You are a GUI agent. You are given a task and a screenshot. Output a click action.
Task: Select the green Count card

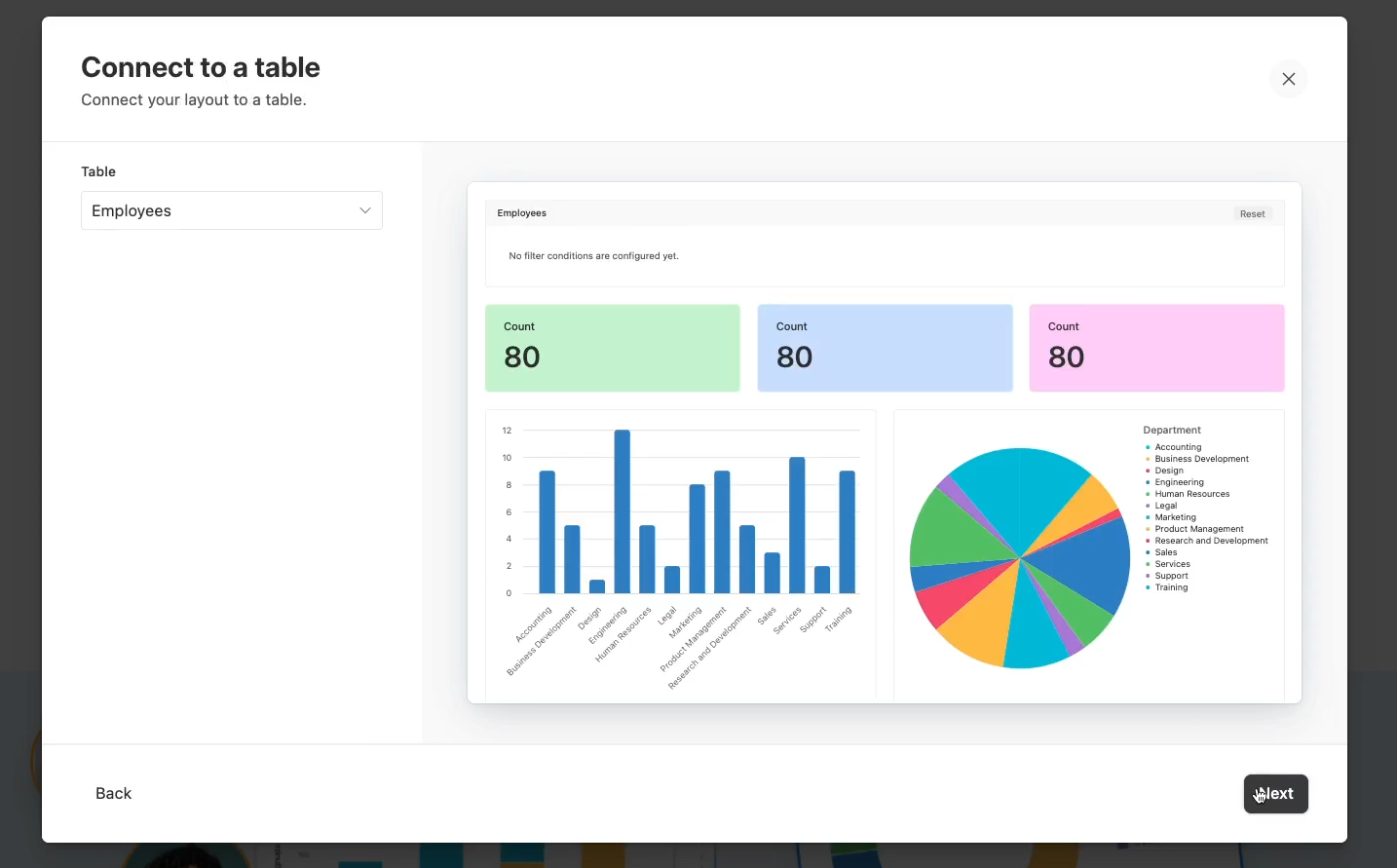click(612, 348)
